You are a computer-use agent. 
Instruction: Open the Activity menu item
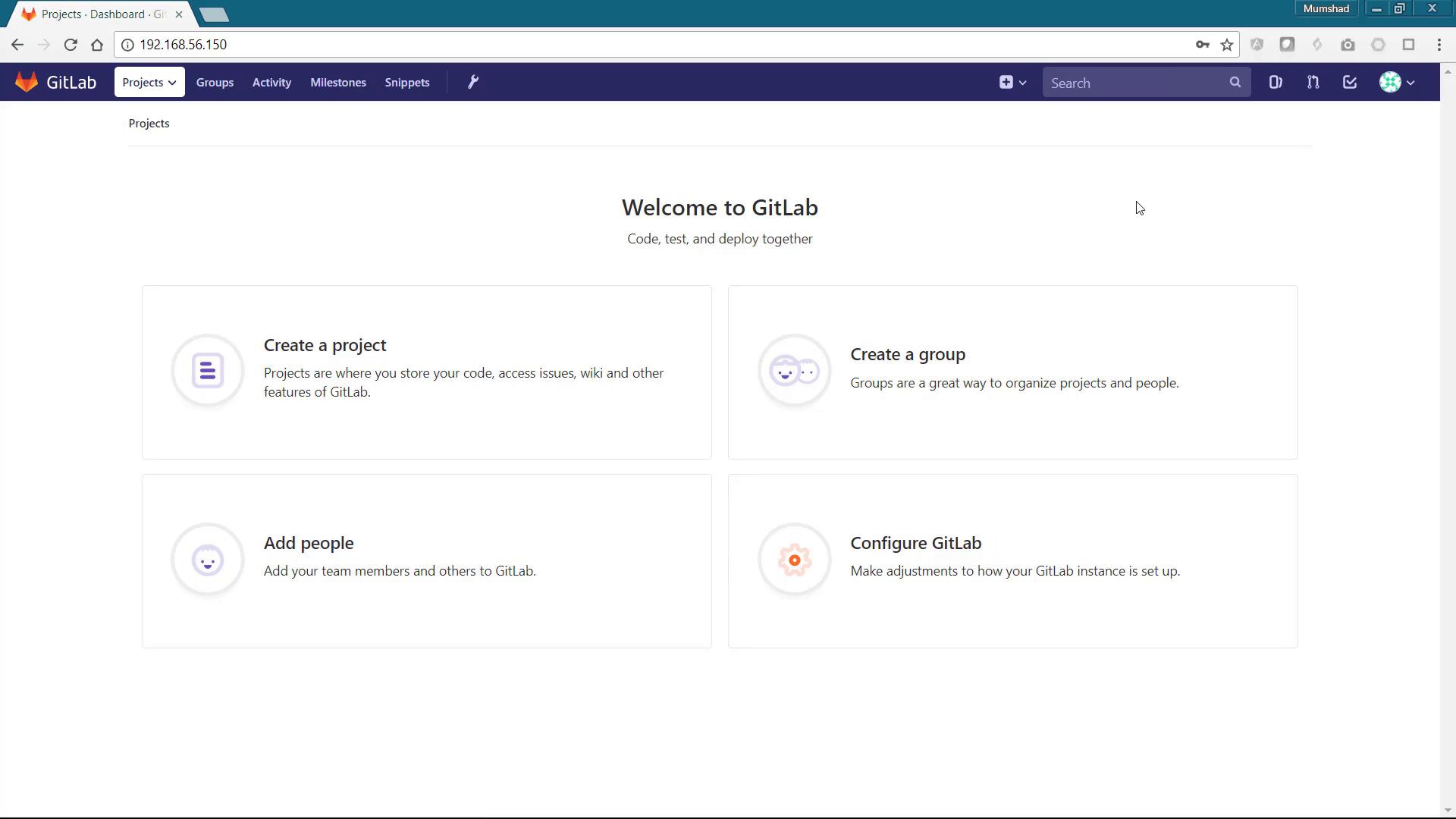(271, 82)
